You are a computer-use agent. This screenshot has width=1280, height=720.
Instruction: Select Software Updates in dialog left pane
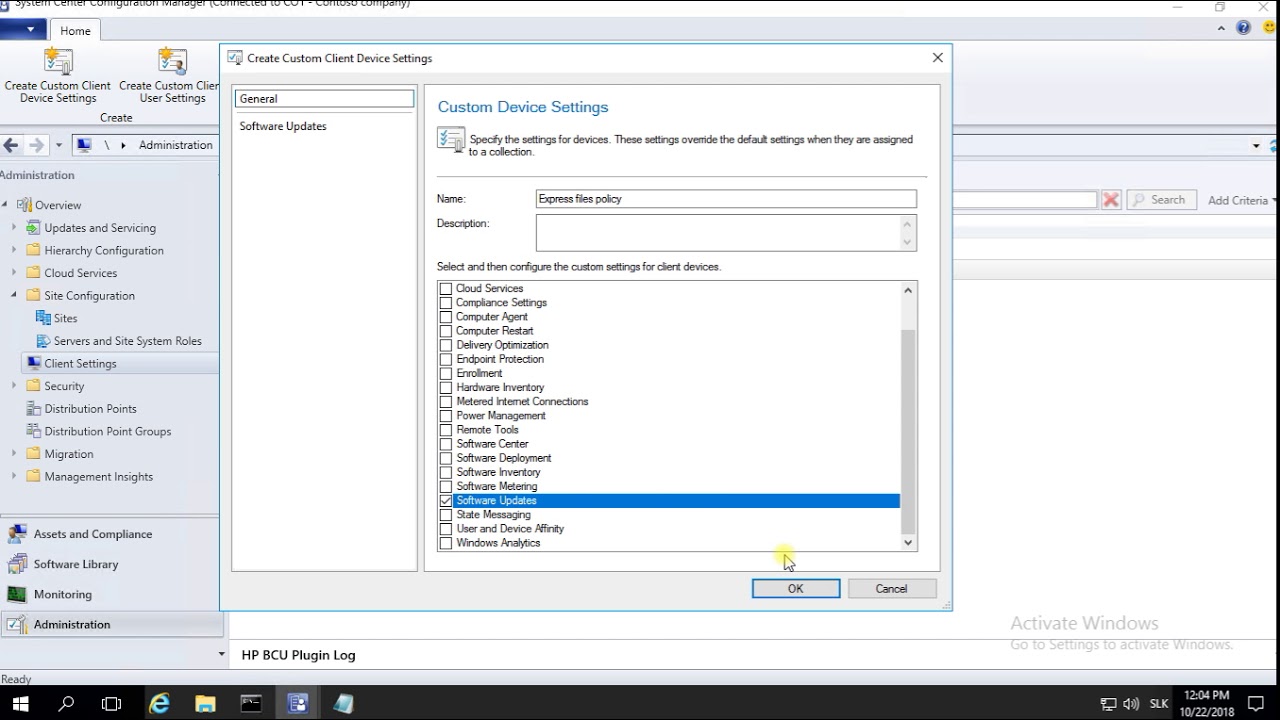coord(283,126)
